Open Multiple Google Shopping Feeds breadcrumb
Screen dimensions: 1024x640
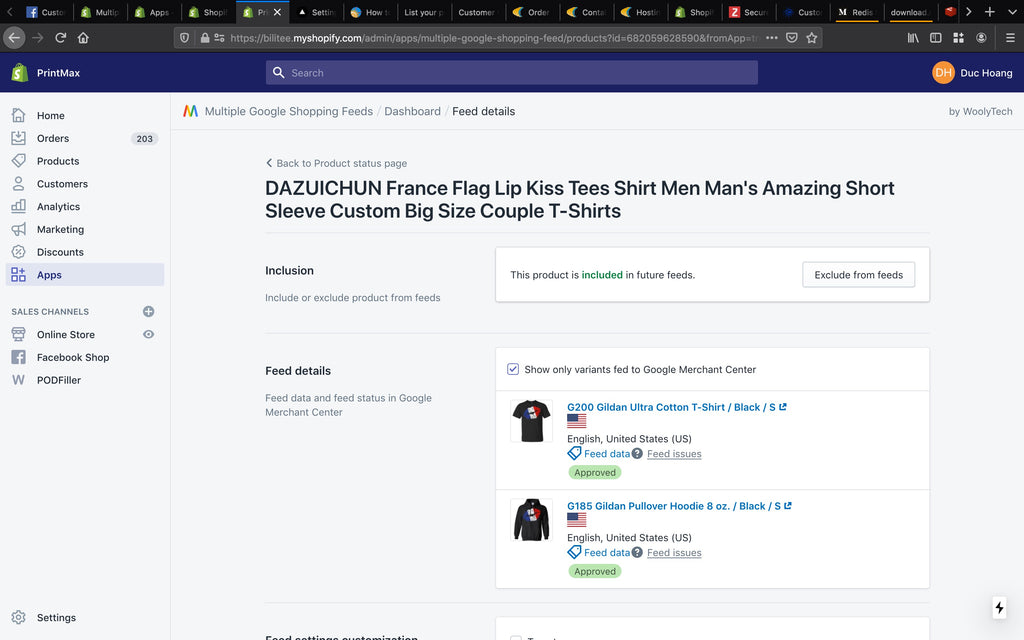[x=289, y=111]
